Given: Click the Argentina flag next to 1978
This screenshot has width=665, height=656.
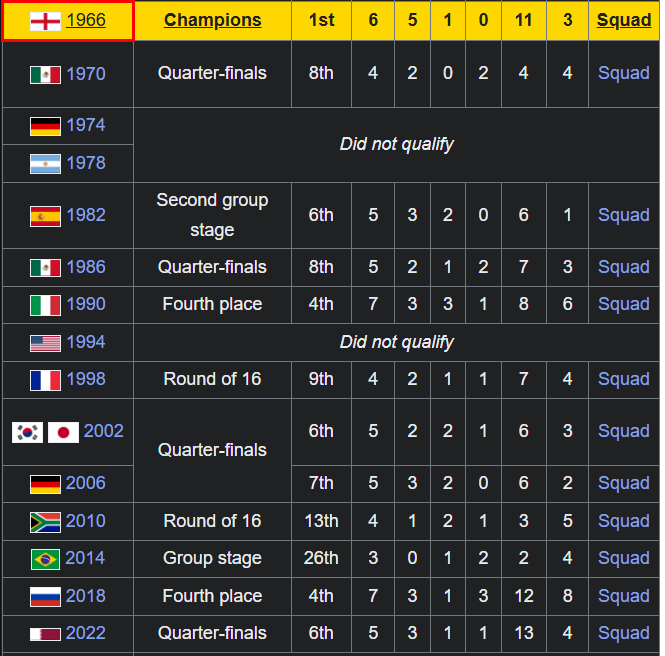Looking at the screenshot, I should pos(45,164).
